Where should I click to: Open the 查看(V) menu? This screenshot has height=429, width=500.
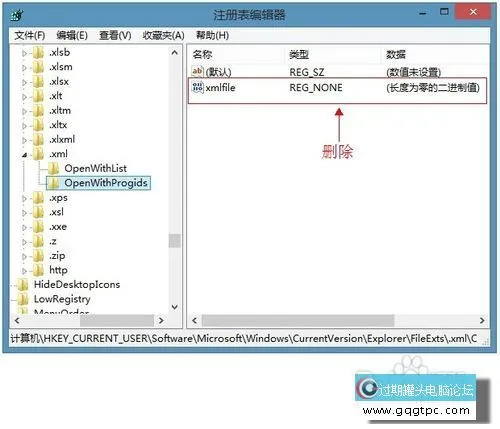pos(115,35)
